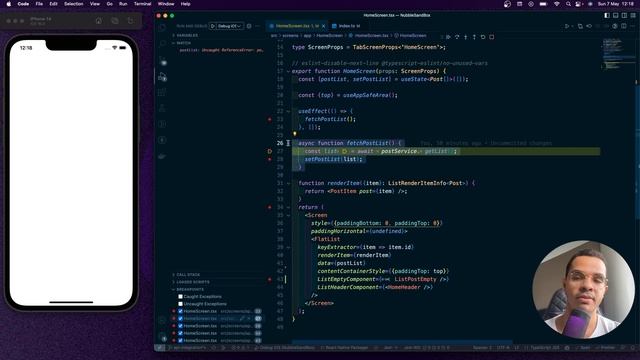This screenshot has width=640, height=360.
Task: Open the launch.json gear icon
Action: tap(249, 26)
